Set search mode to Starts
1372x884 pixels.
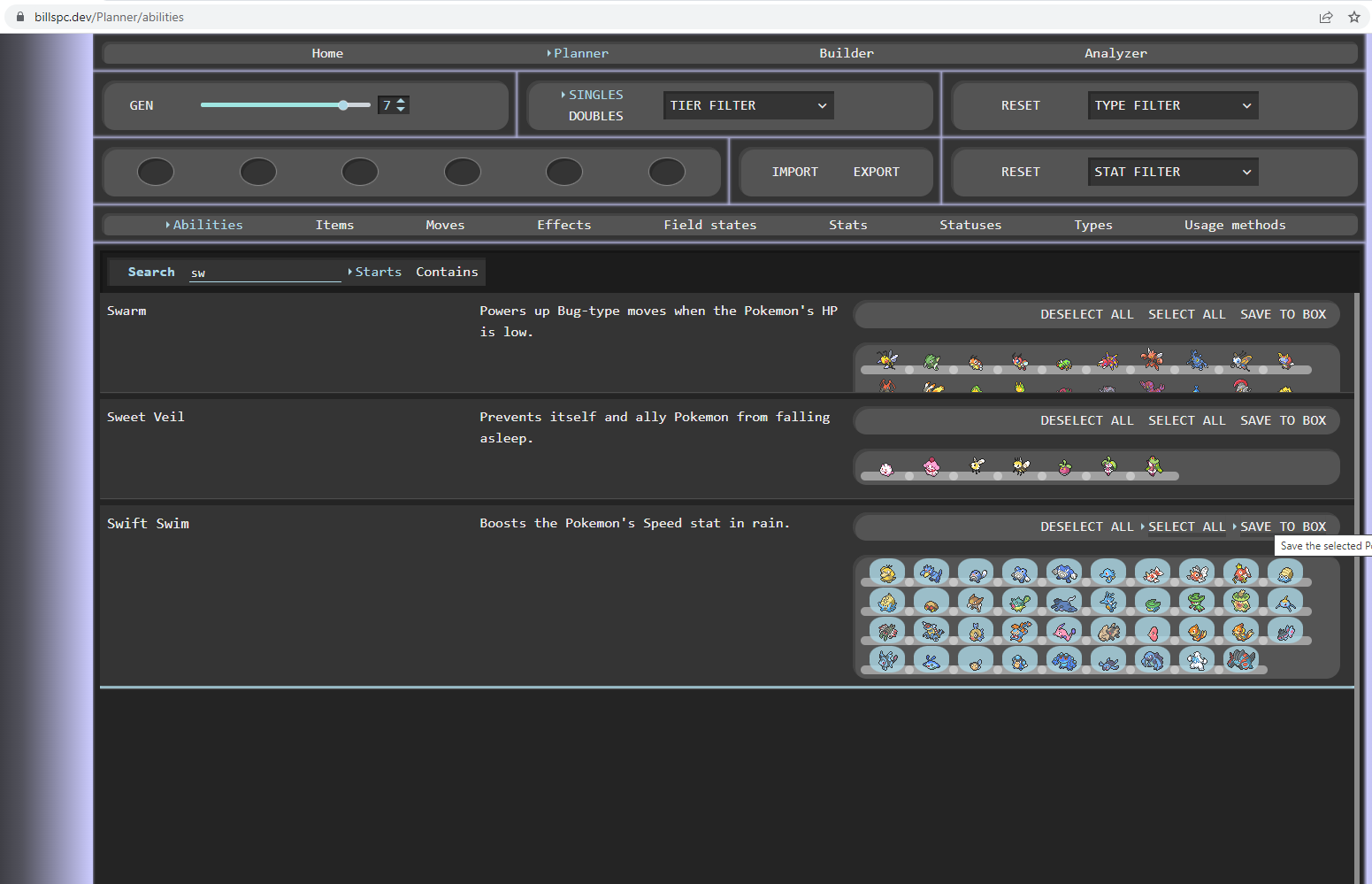click(378, 272)
